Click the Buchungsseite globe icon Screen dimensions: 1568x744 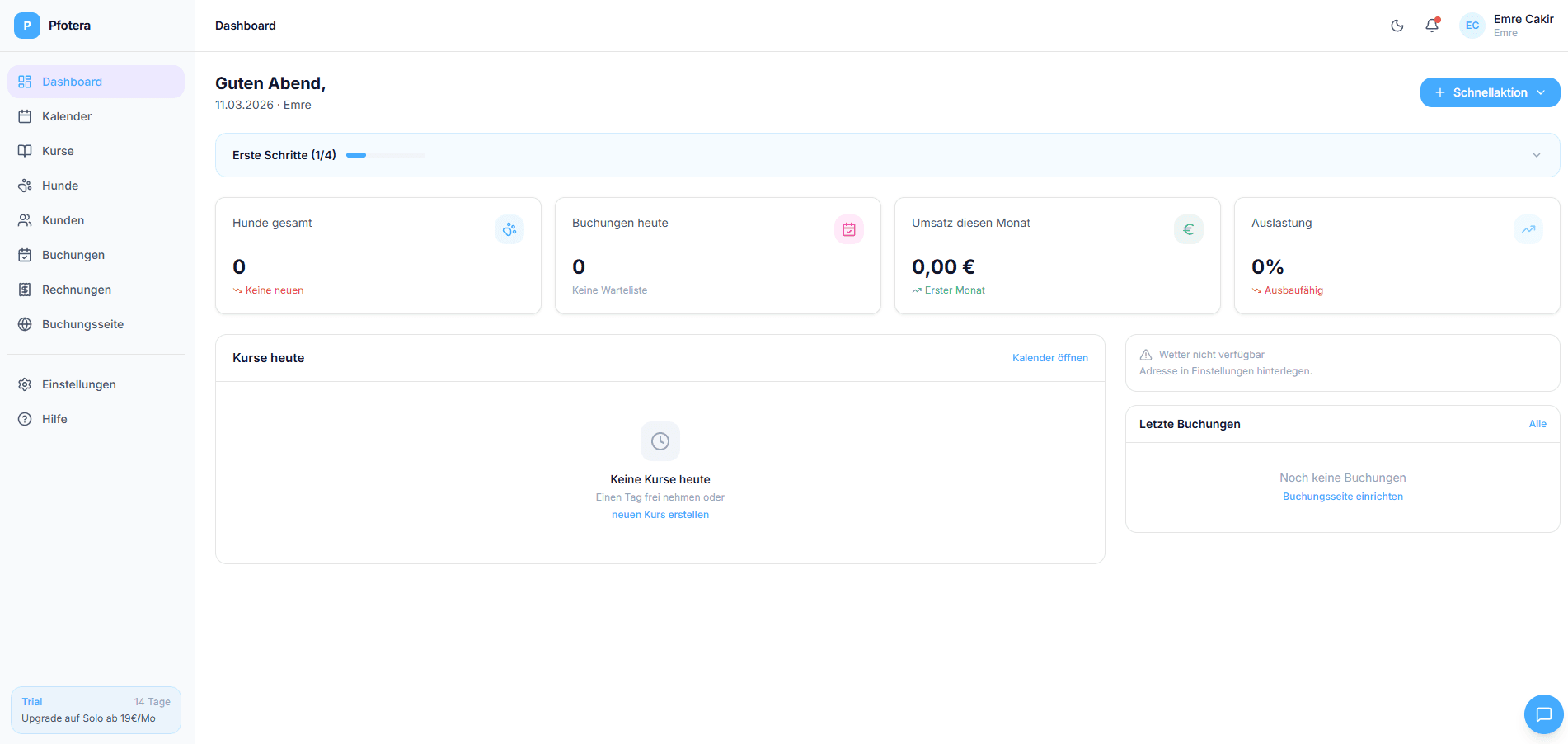click(26, 324)
